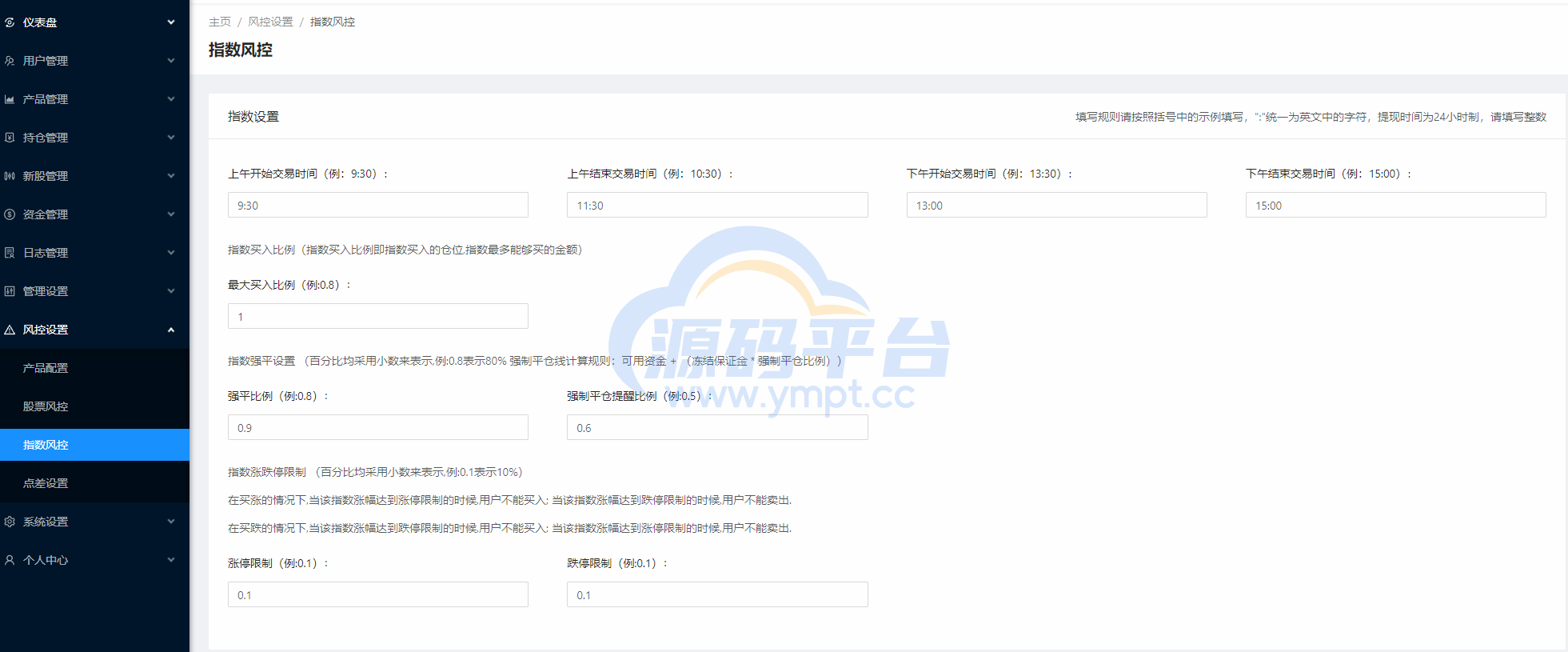Click the 指数风控 breadcrumb text
This screenshot has width=1568, height=652.
tap(333, 22)
